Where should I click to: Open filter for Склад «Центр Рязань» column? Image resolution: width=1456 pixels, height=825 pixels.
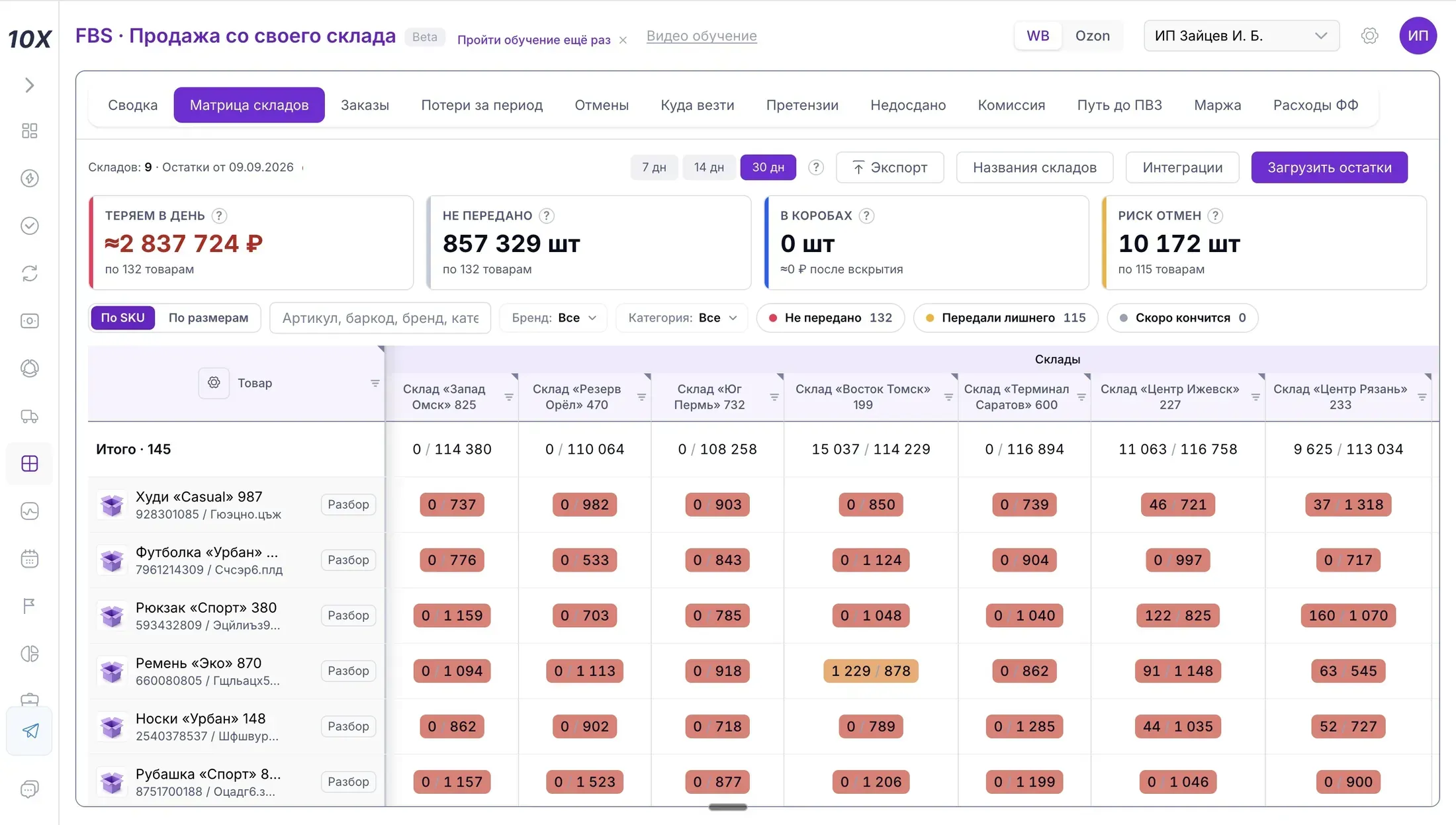coord(1422,397)
